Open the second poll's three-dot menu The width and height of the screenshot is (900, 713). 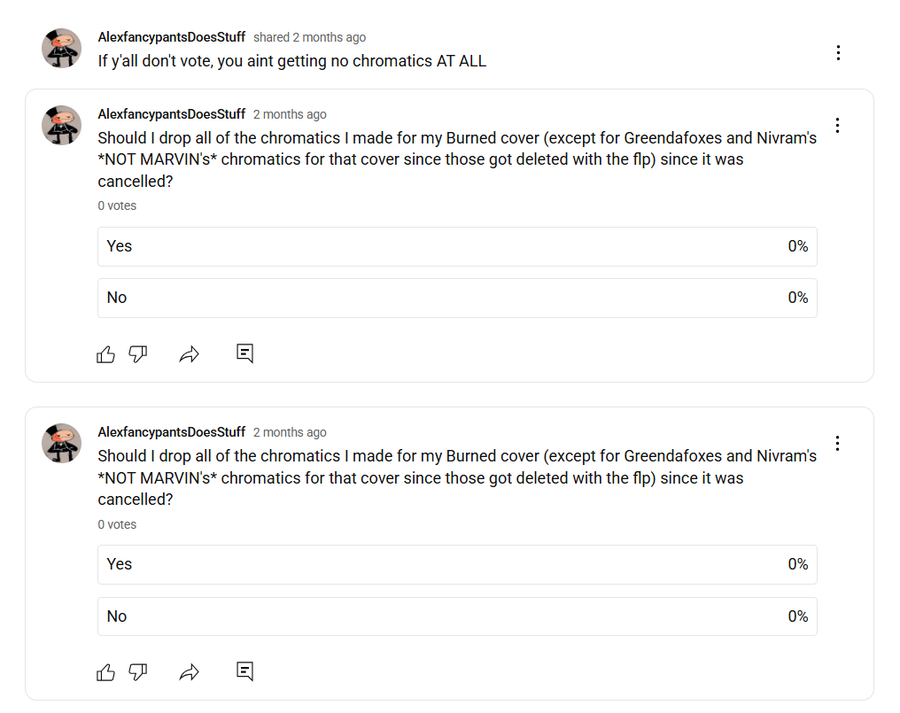837,443
